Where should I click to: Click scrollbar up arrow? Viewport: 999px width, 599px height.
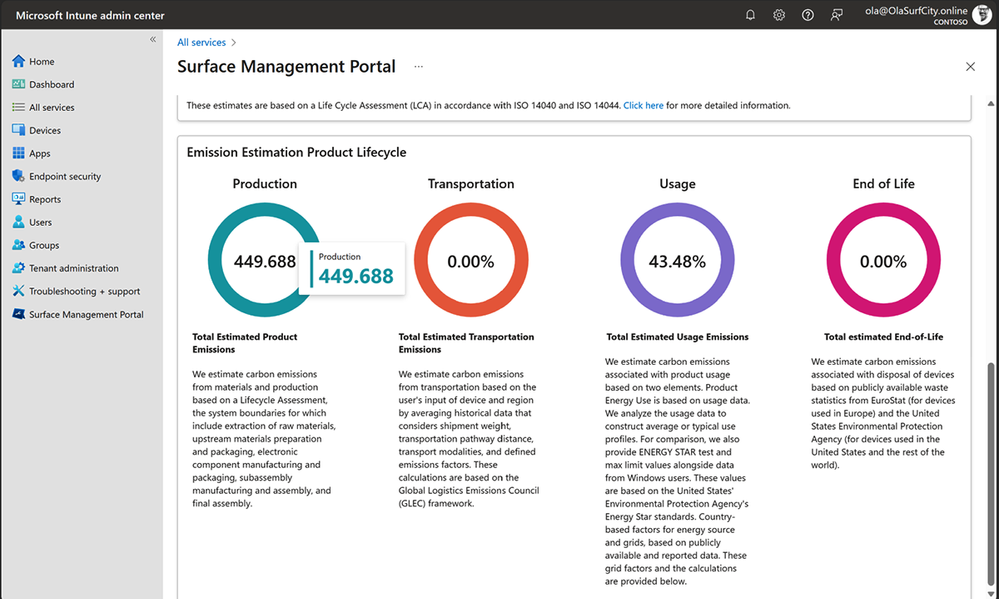(x=991, y=103)
